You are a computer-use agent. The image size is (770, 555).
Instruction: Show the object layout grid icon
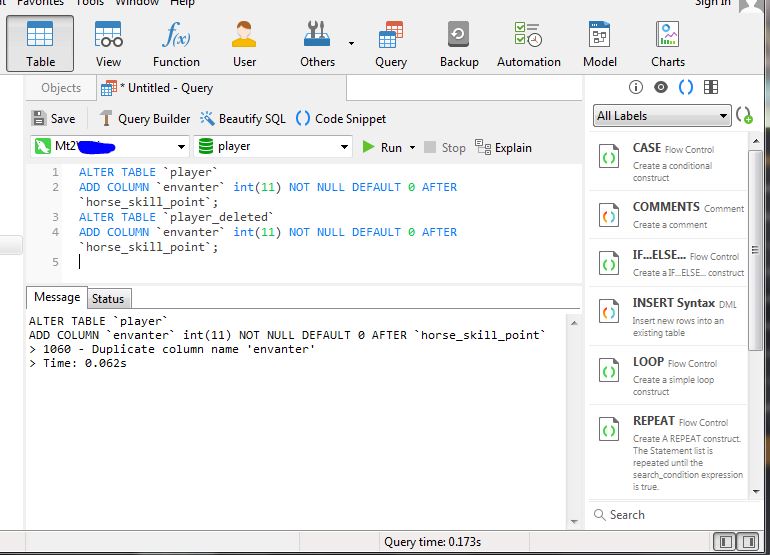(x=711, y=87)
